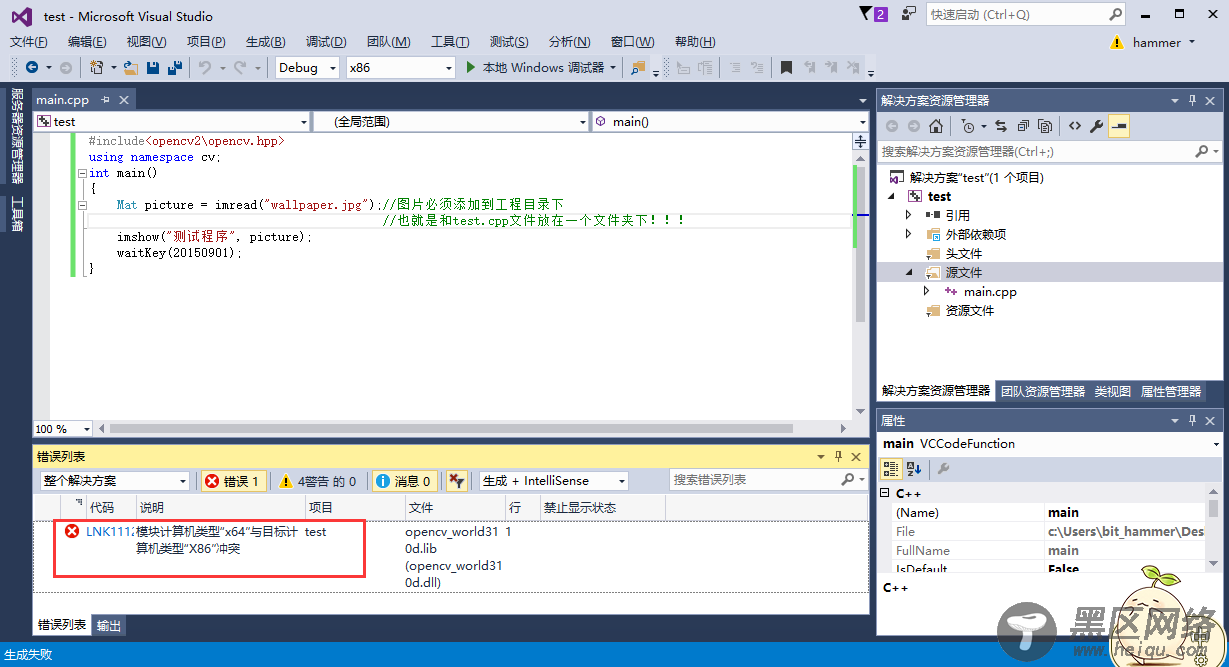1229x667 pixels.
Task: Open the 调试(D) debug menu
Action: 326,41
